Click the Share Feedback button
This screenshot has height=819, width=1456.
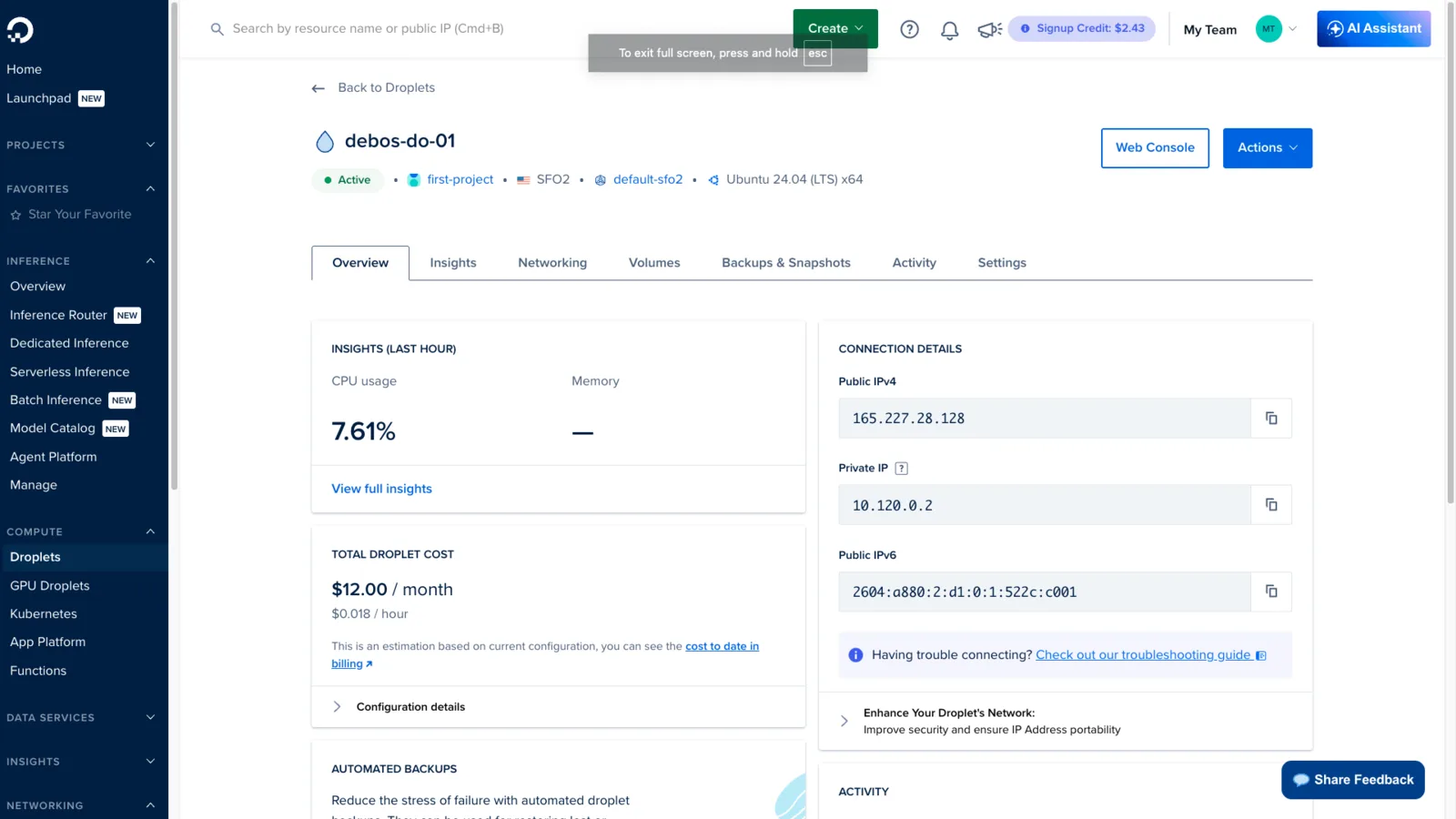click(1353, 780)
